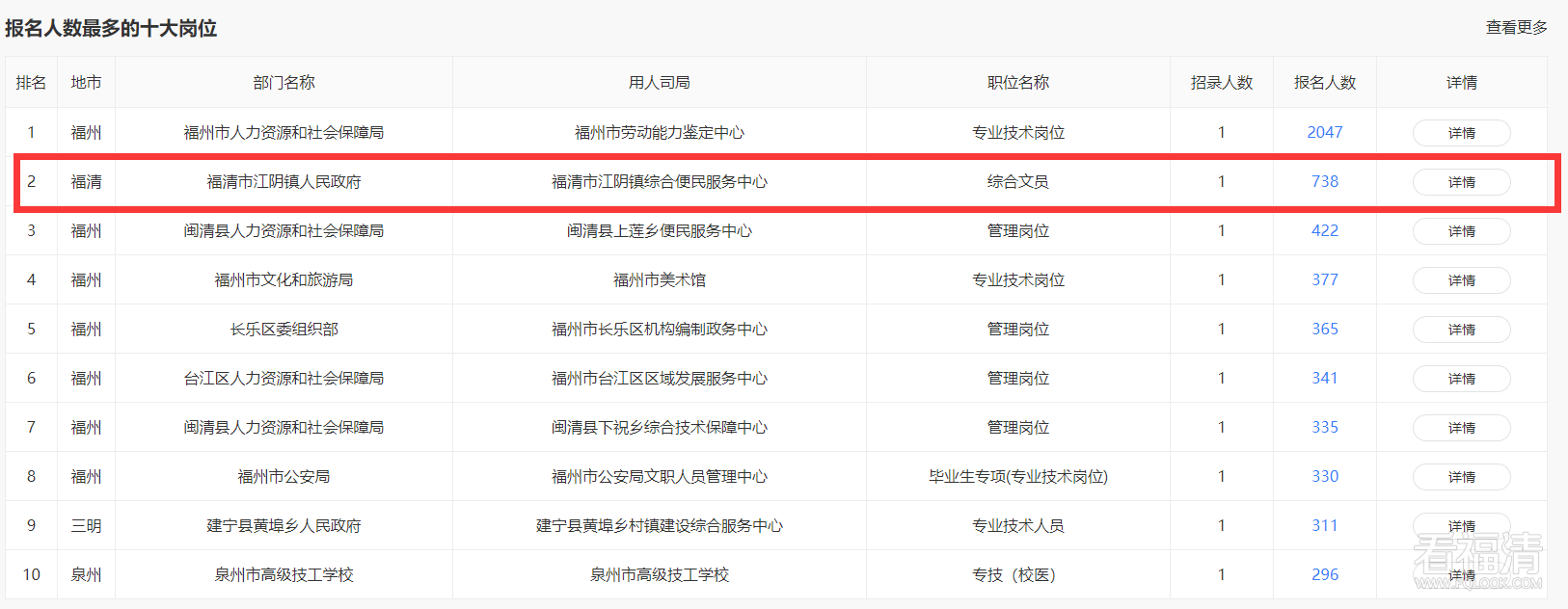Click applicant count 341

pyautogui.click(x=1324, y=378)
